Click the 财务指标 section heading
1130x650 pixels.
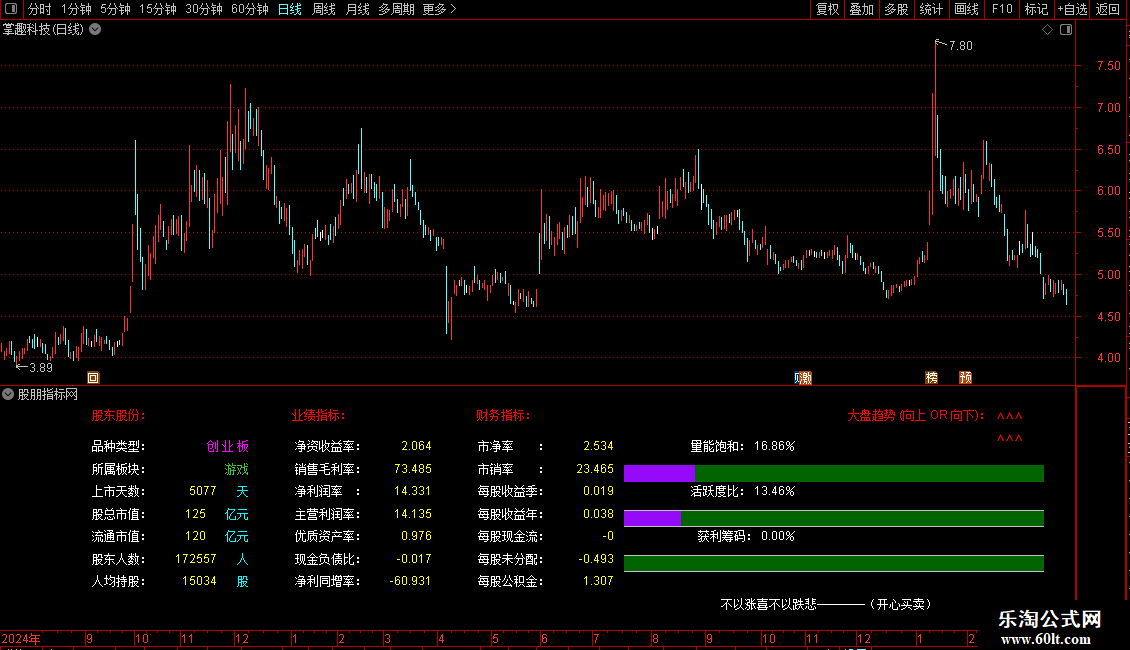tap(503, 415)
